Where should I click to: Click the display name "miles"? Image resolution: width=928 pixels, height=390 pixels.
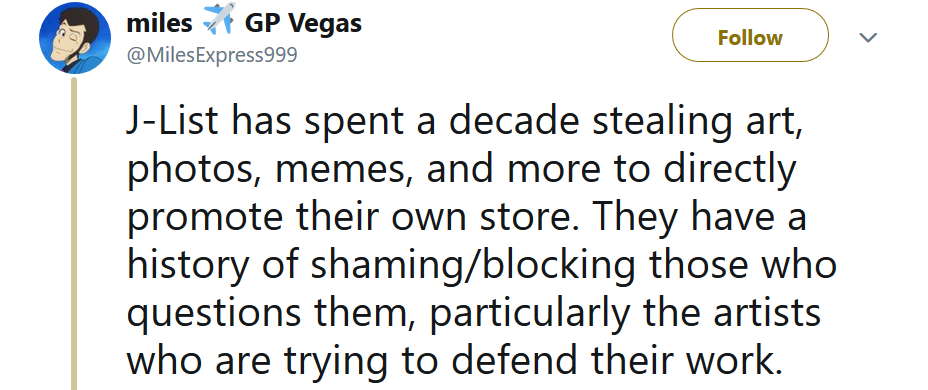pos(160,23)
